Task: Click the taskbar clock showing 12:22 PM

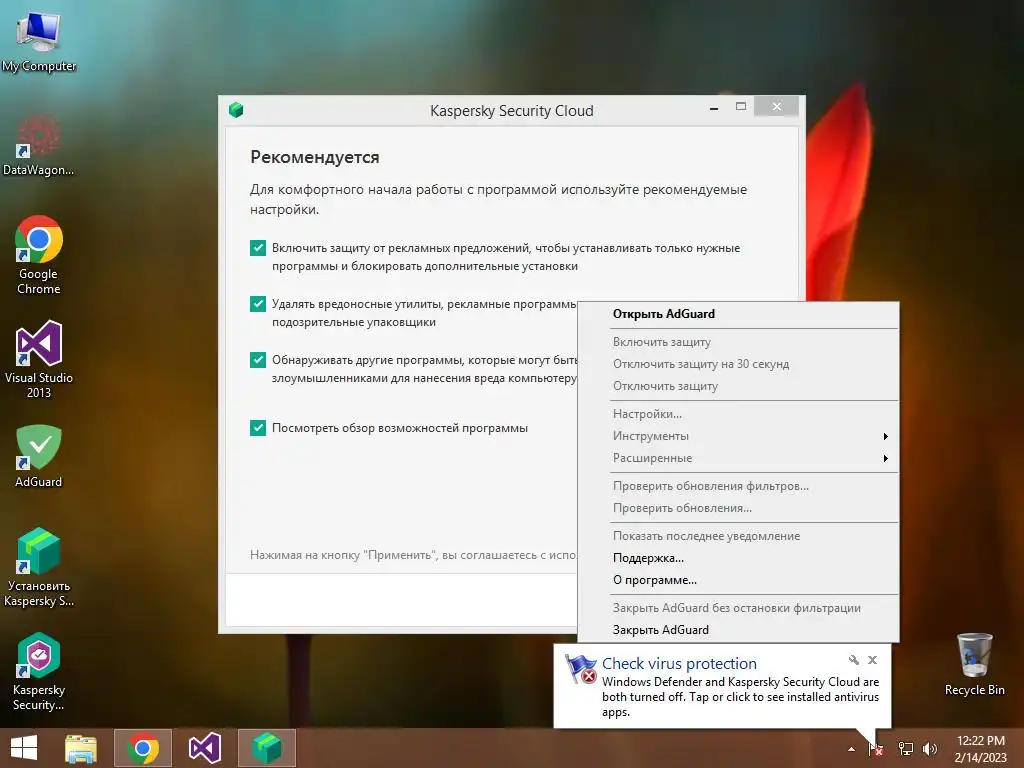Action: point(980,748)
